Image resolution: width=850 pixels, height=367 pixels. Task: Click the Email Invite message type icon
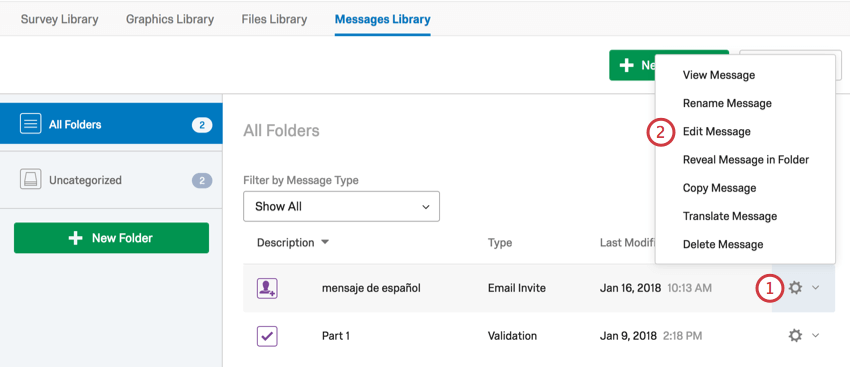[267, 288]
